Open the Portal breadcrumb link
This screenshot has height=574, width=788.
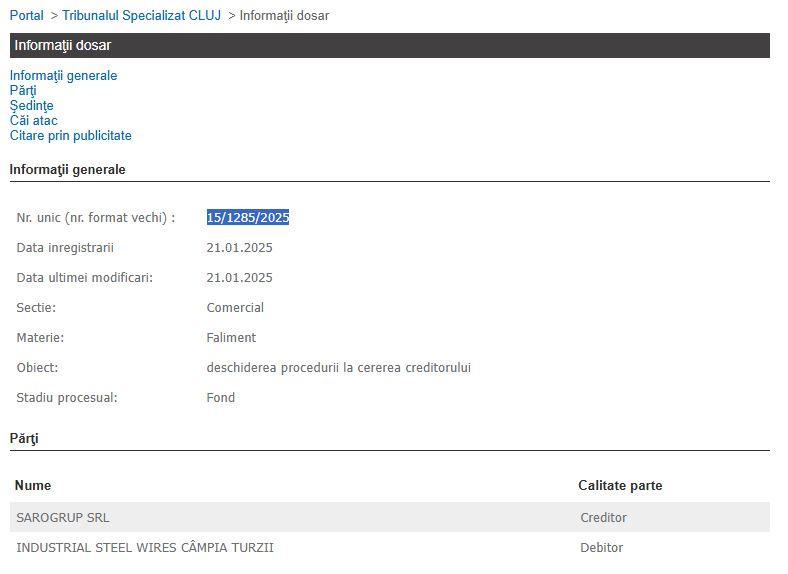point(27,16)
